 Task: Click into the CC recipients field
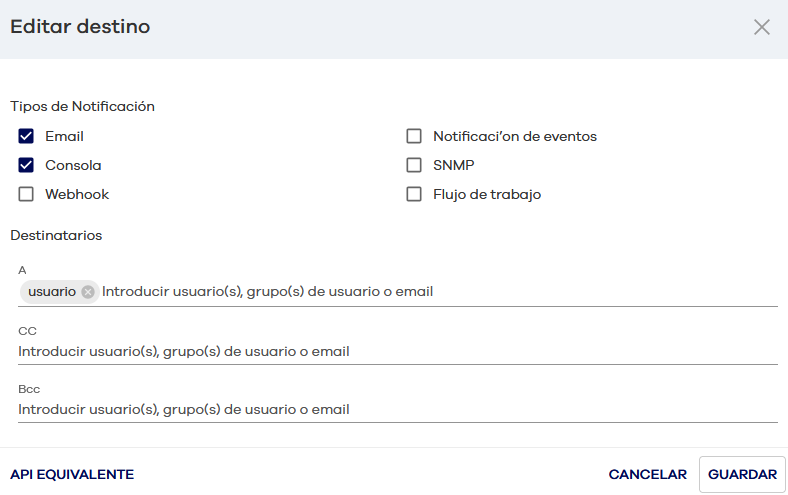pyautogui.click(x=398, y=351)
